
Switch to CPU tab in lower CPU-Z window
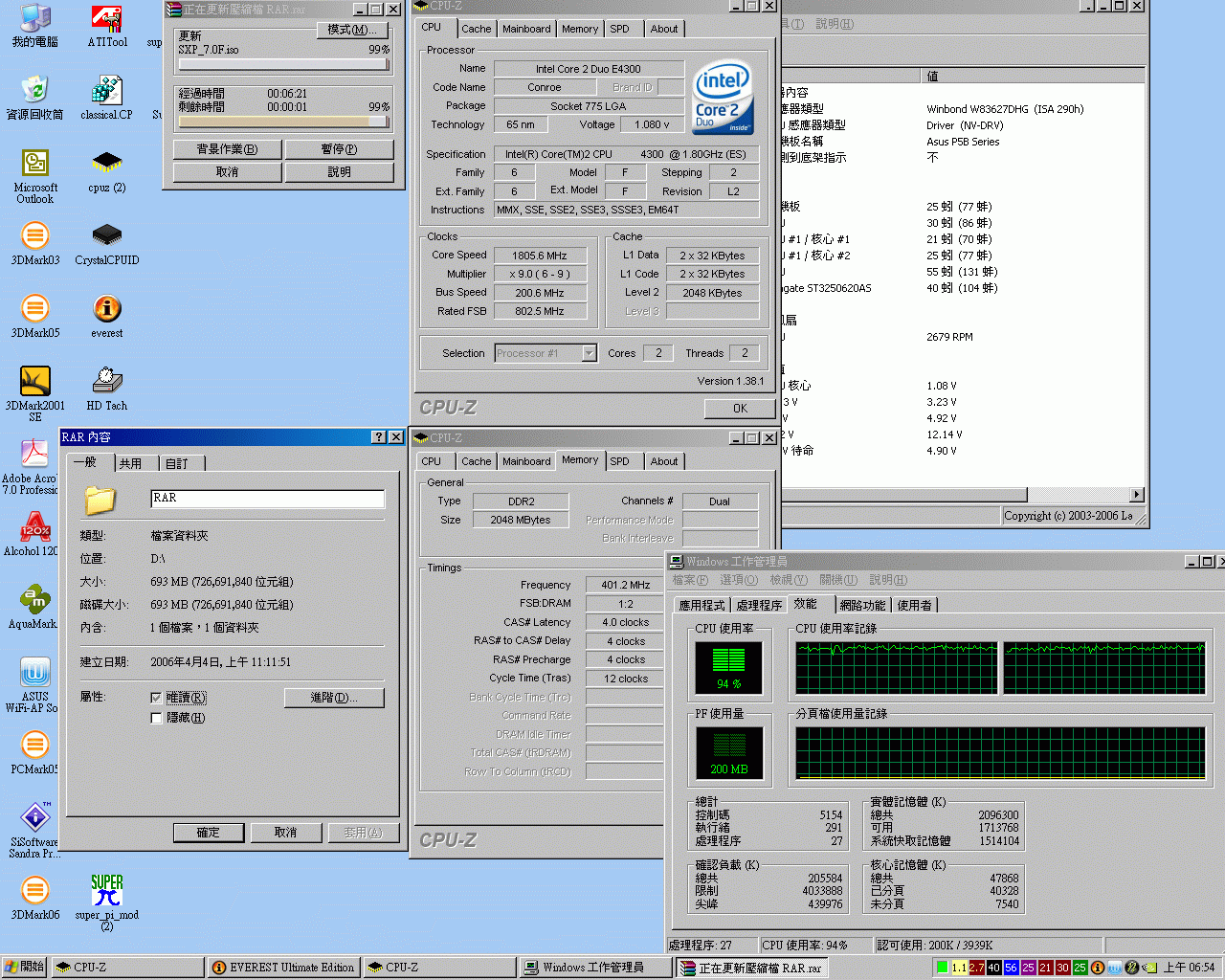[x=432, y=461]
